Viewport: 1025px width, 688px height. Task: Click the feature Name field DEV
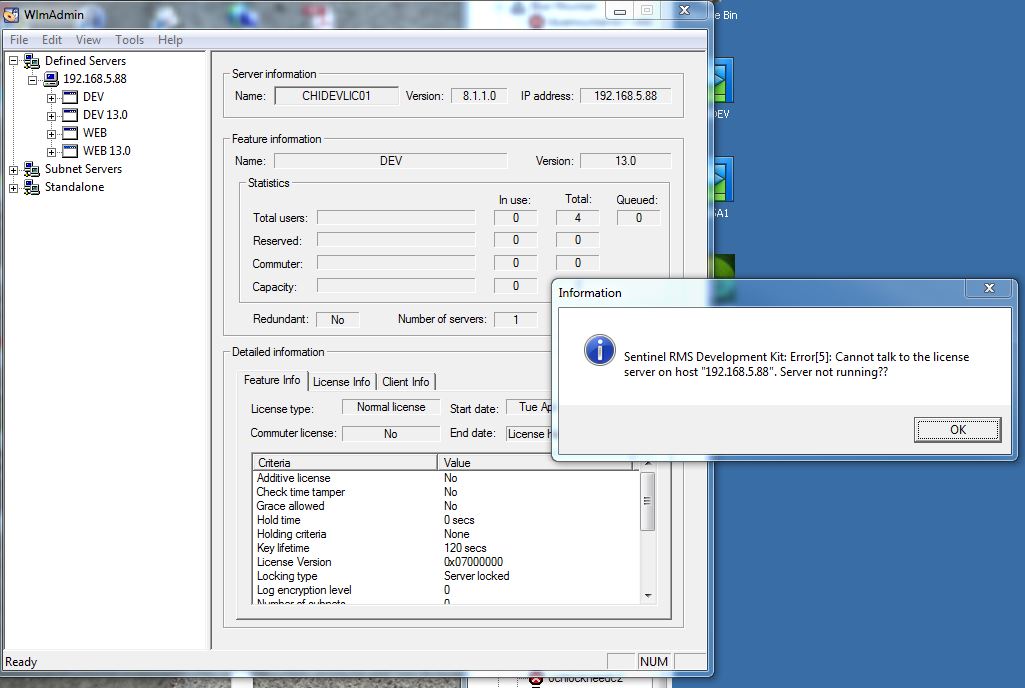[x=390, y=161]
